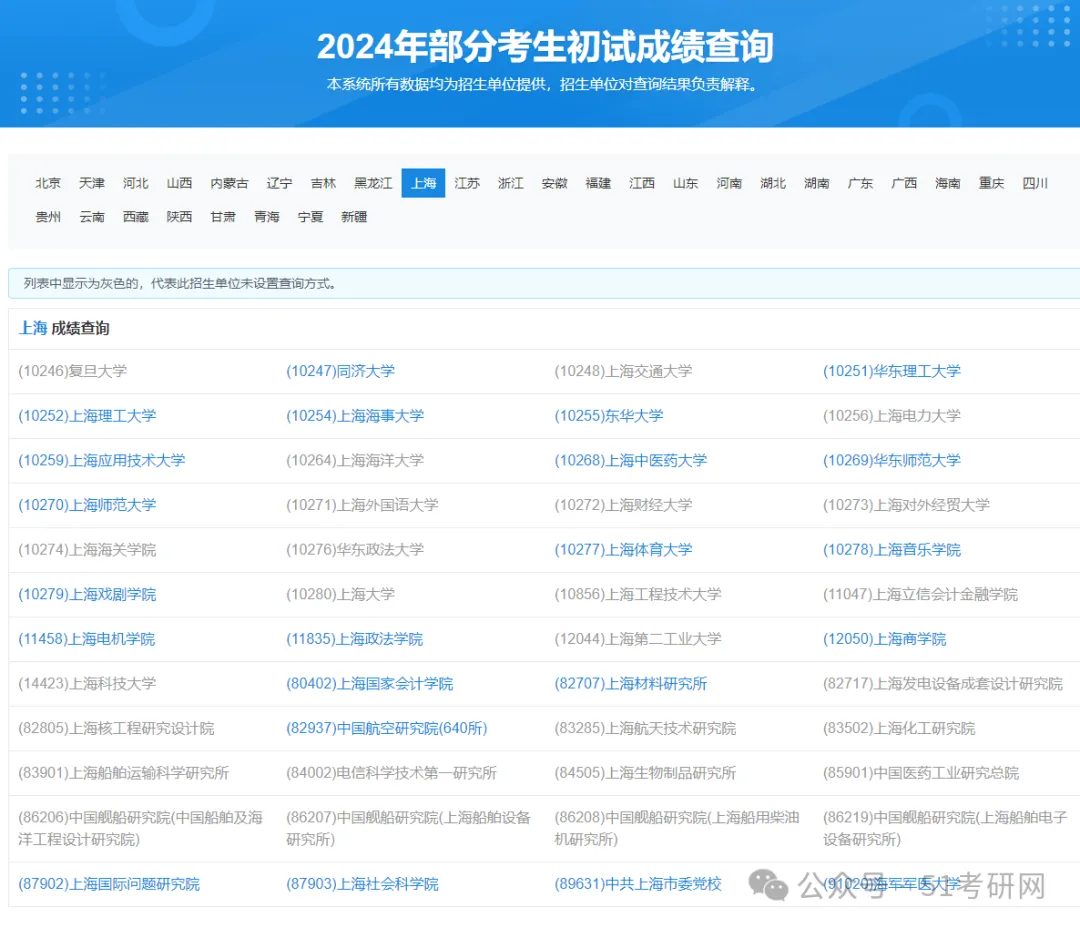Open (10277)上海体育大学 link
This screenshot has height=928, width=1080.
(623, 550)
